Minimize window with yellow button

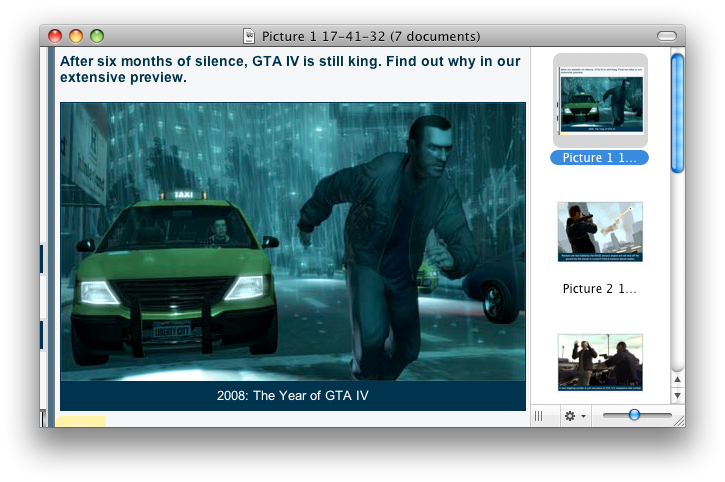76,36
